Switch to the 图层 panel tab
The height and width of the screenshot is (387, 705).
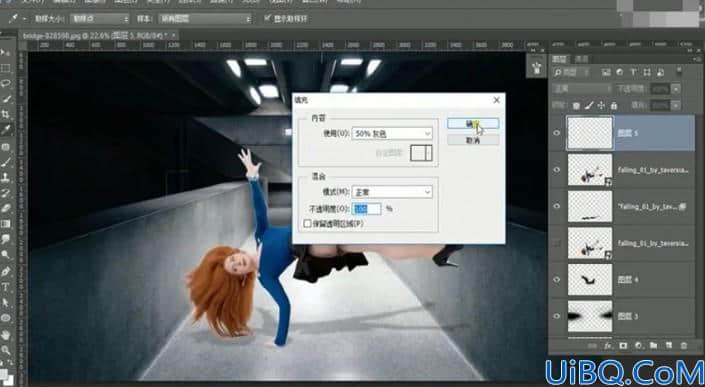[x=560, y=59]
